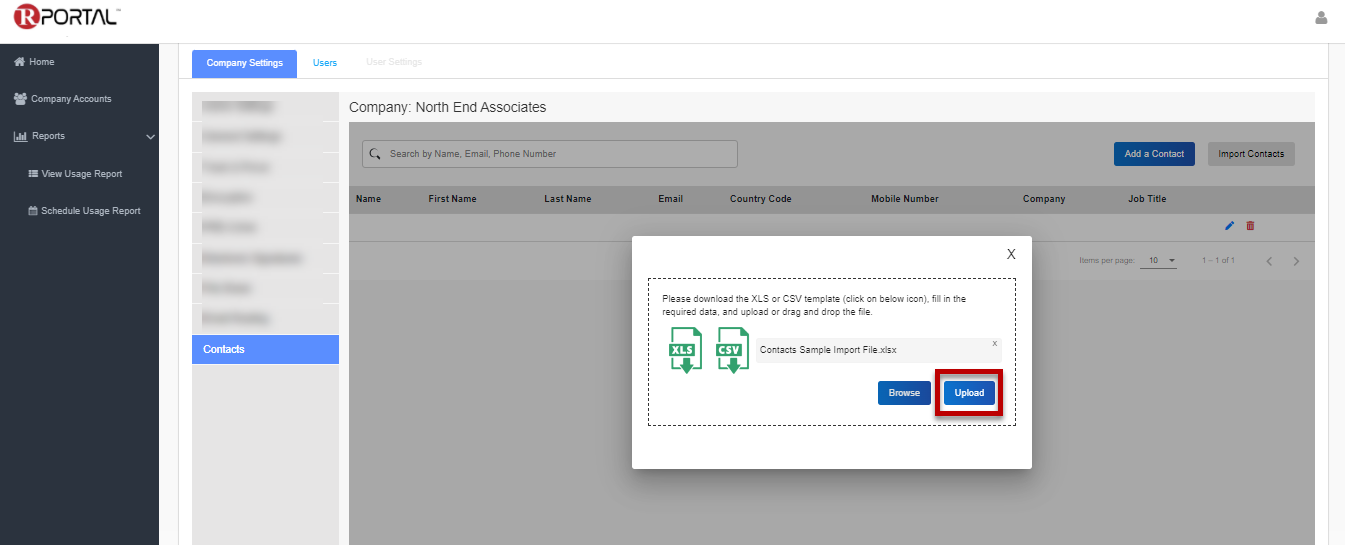This screenshot has width=1345, height=545.
Task: Go to next page arrow
Action: [1296, 261]
